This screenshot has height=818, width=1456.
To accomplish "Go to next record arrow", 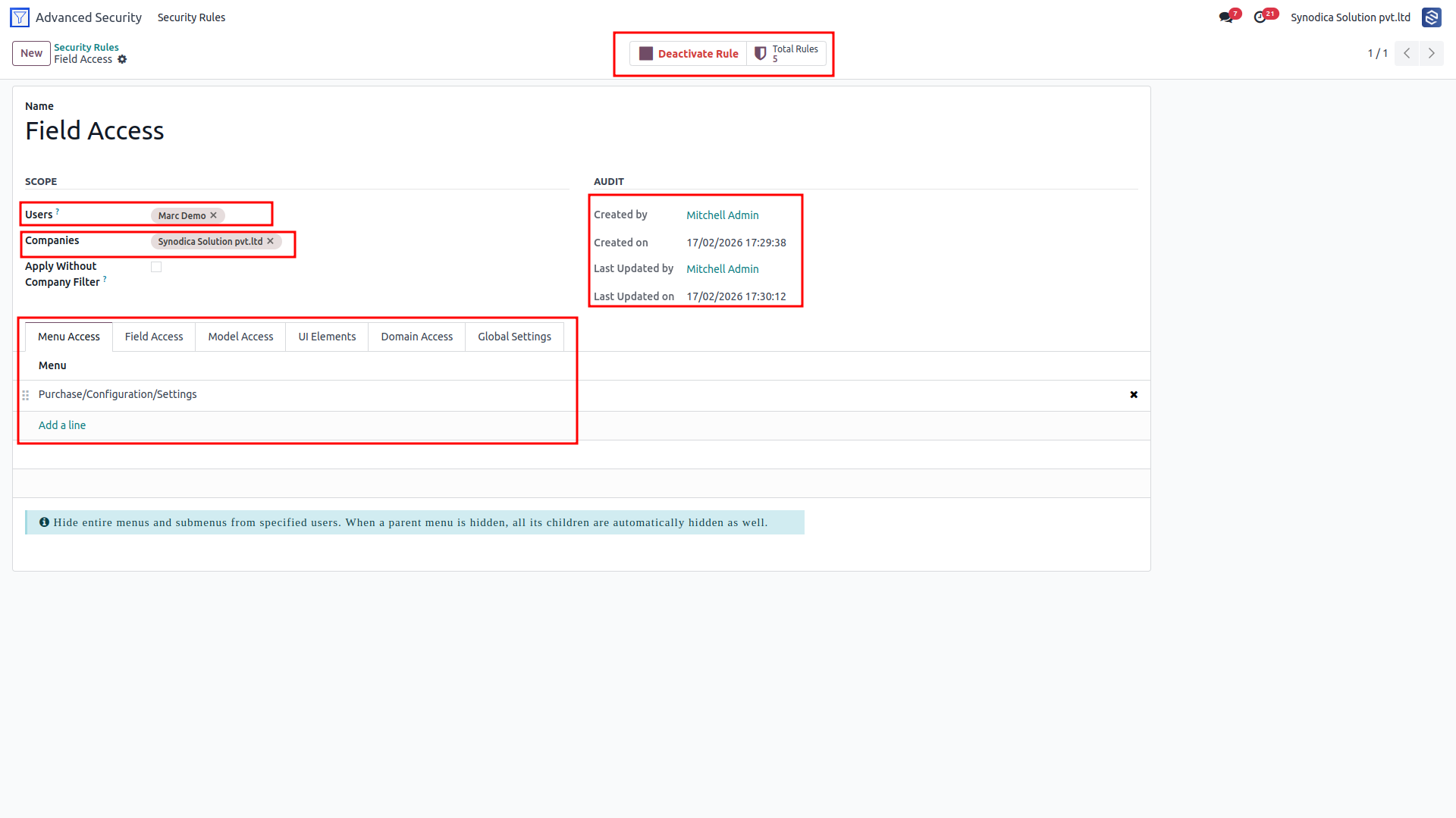I will click(x=1432, y=53).
